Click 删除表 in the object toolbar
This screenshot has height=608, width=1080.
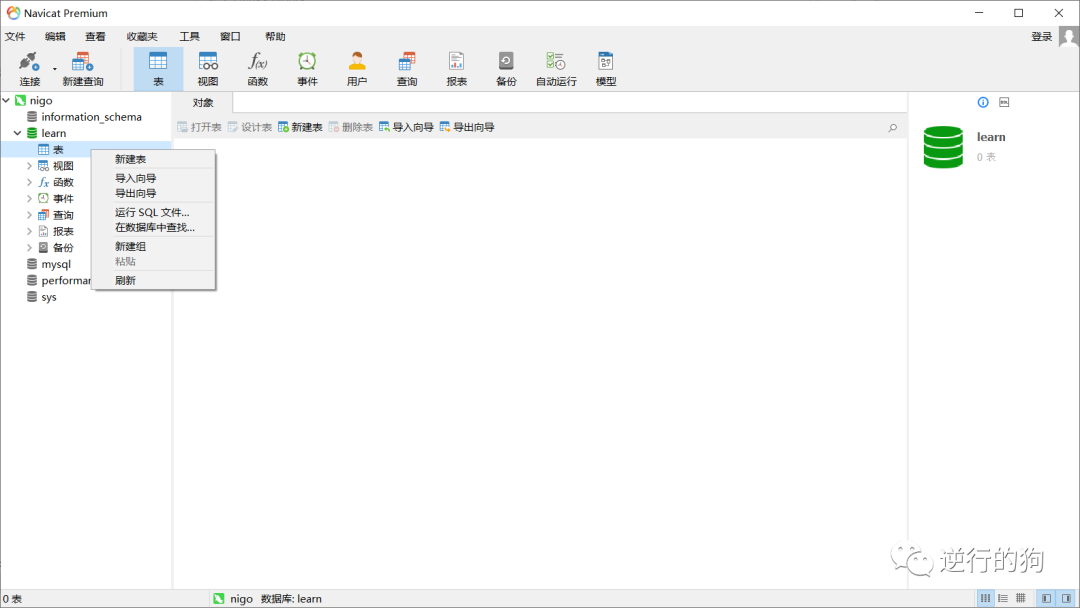coord(351,127)
